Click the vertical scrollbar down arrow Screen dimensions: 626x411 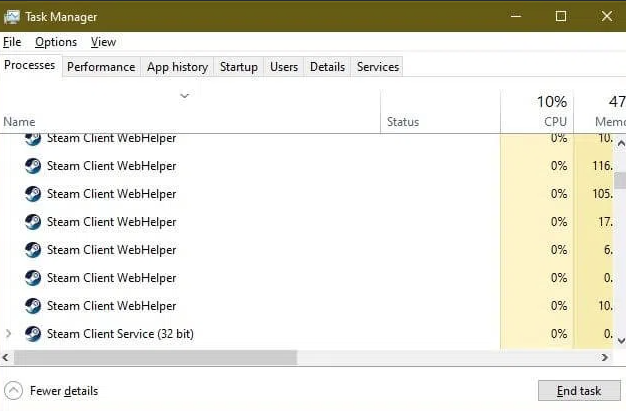pos(621,340)
